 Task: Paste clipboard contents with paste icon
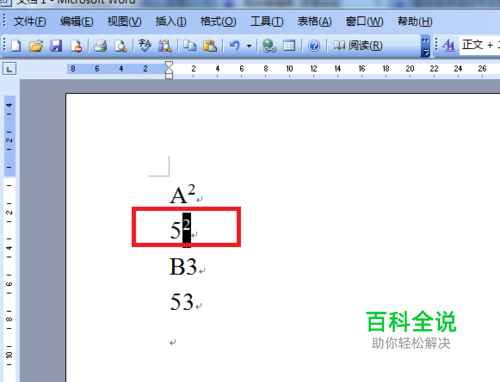(x=210, y=46)
